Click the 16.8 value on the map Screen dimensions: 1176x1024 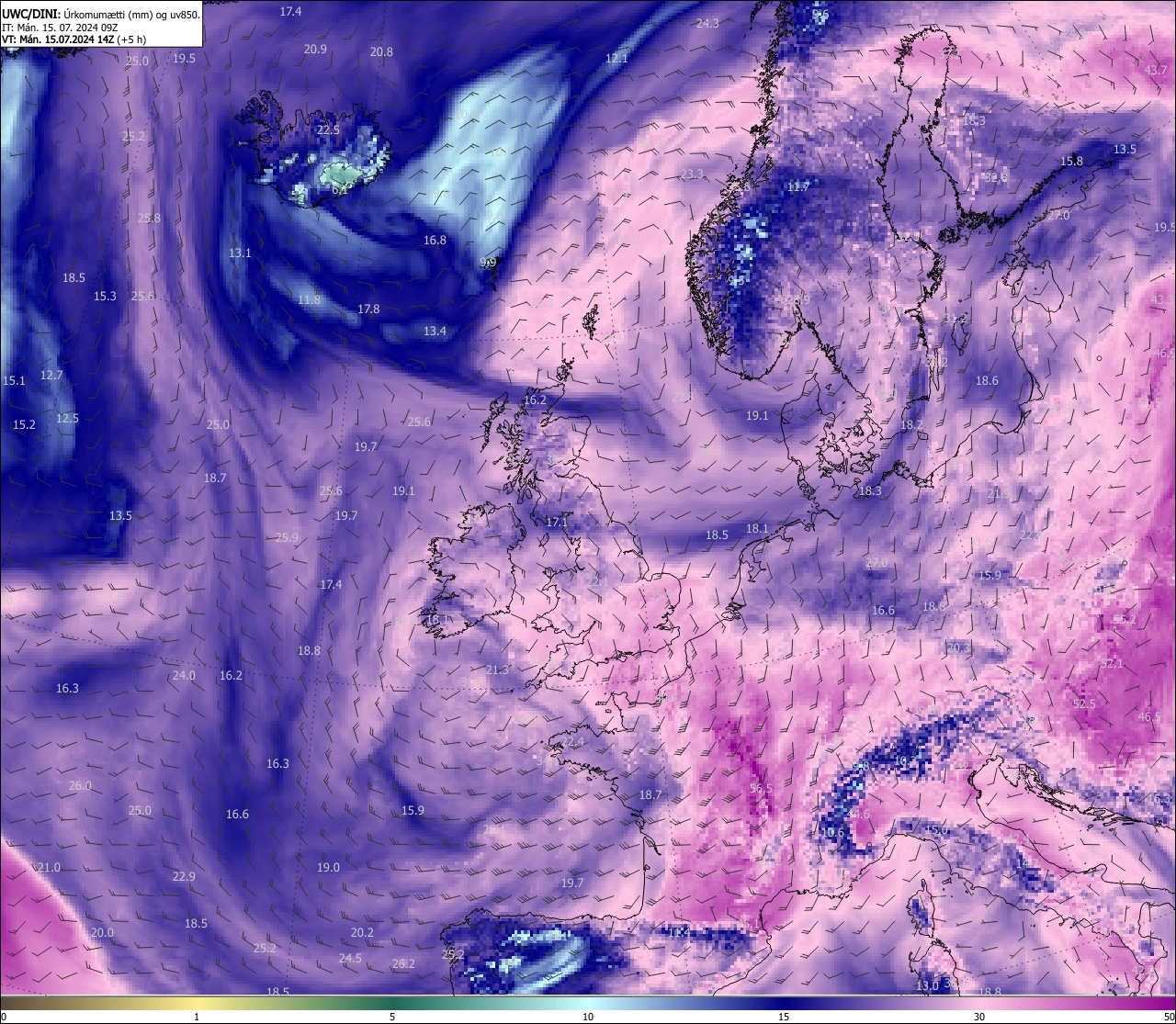pos(435,240)
